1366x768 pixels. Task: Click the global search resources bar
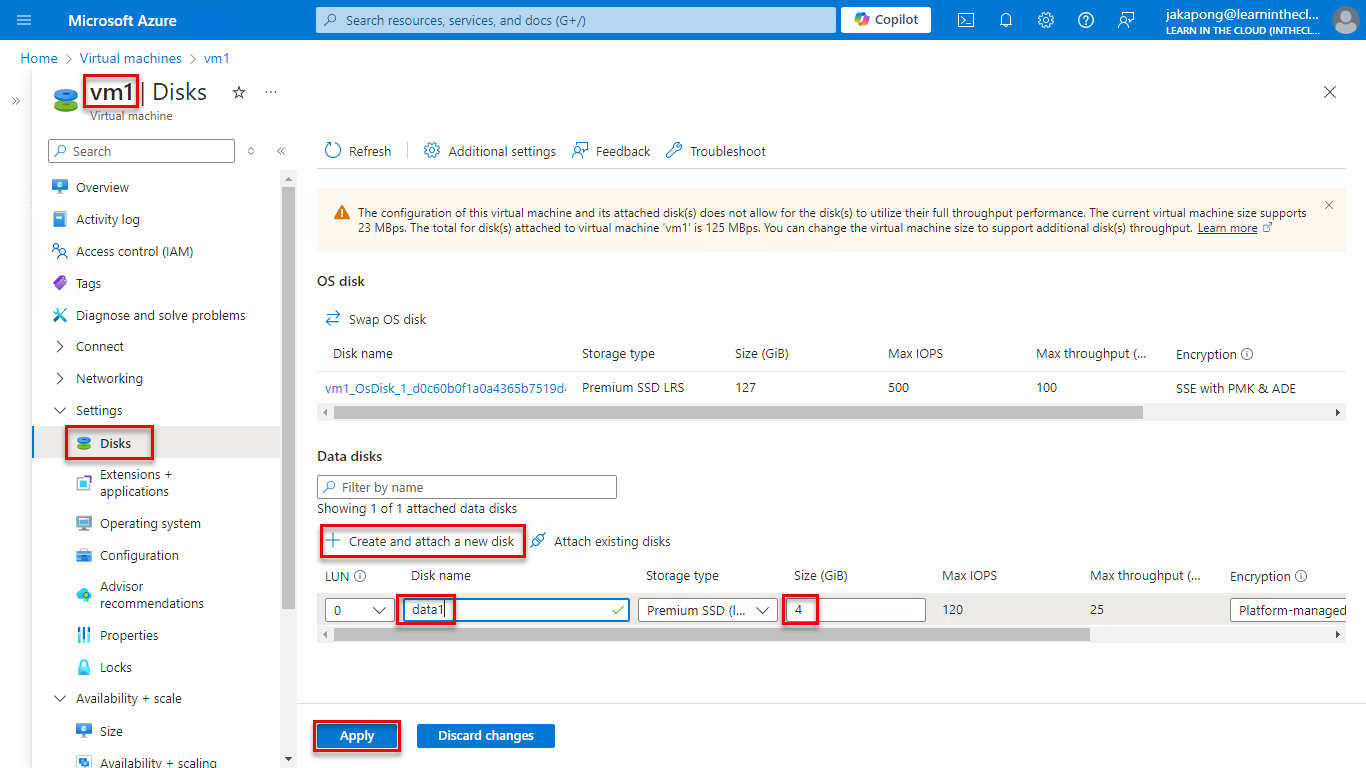[575, 20]
